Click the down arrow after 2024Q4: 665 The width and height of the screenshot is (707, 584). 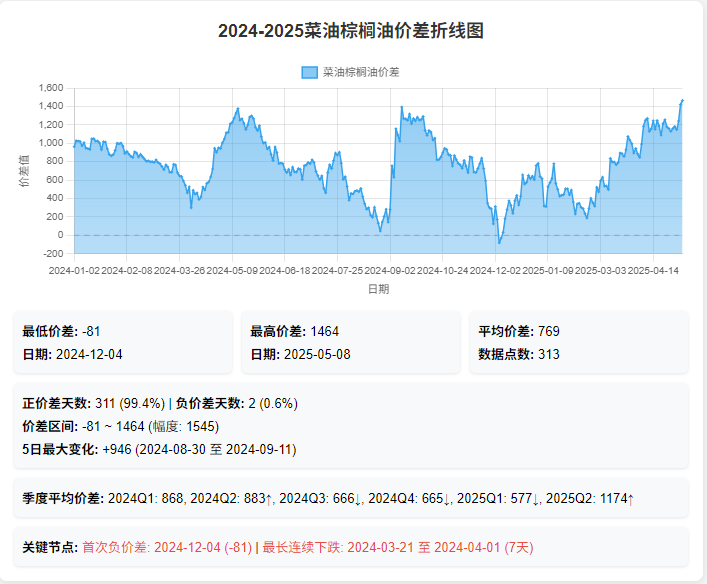click(447, 498)
